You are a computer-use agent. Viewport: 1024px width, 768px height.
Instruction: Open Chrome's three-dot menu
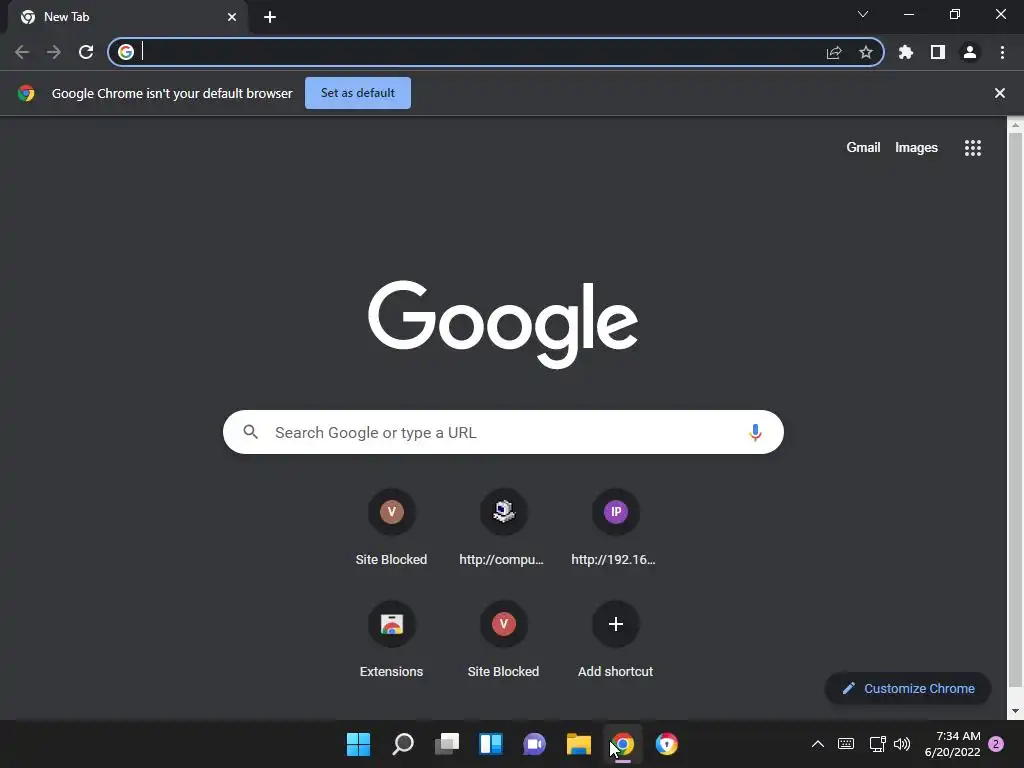1002,52
